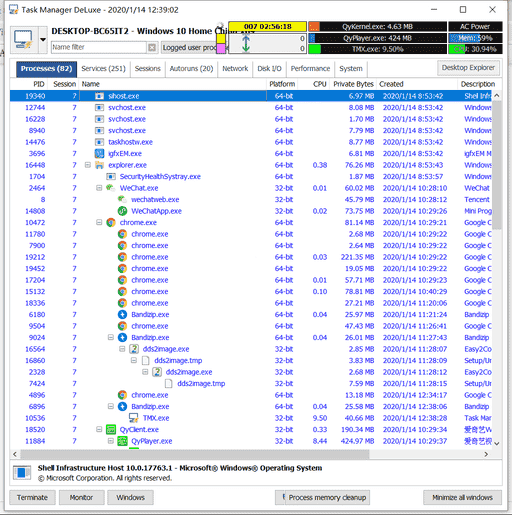Click the QyPlayer.exe 424 MB memory bar
The width and height of the screenshot is (512, 515).
pyautogui.click(x=377, y=38)
